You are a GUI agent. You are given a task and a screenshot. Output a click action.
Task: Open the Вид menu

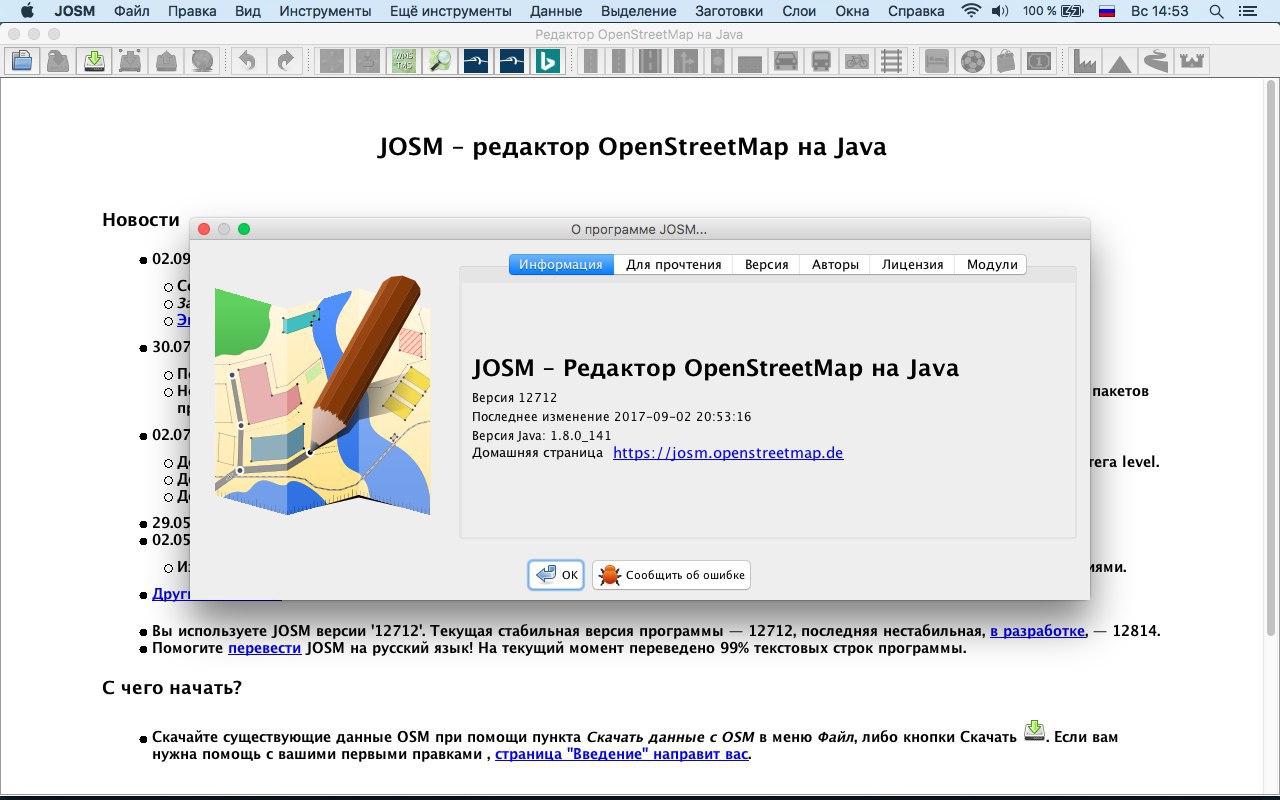(248, 12)
